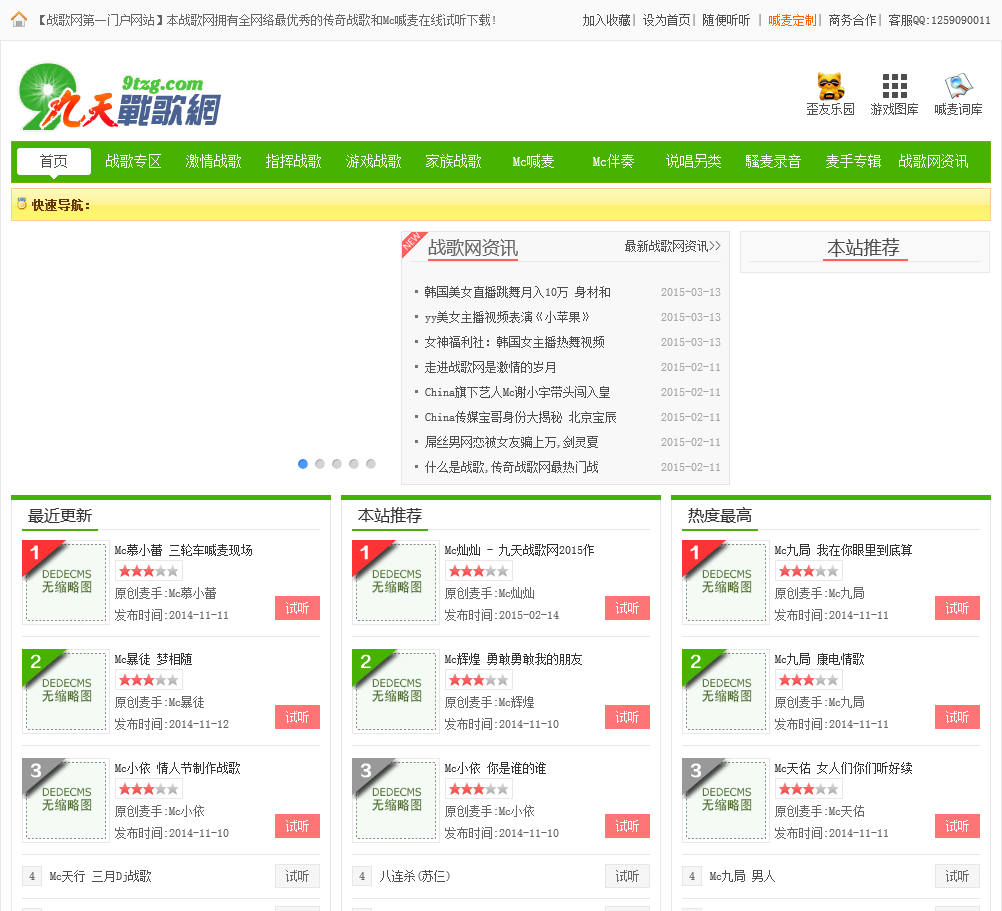Open news China旗下艺人Mc谢小宇带头闯入皇

point(517,392)
